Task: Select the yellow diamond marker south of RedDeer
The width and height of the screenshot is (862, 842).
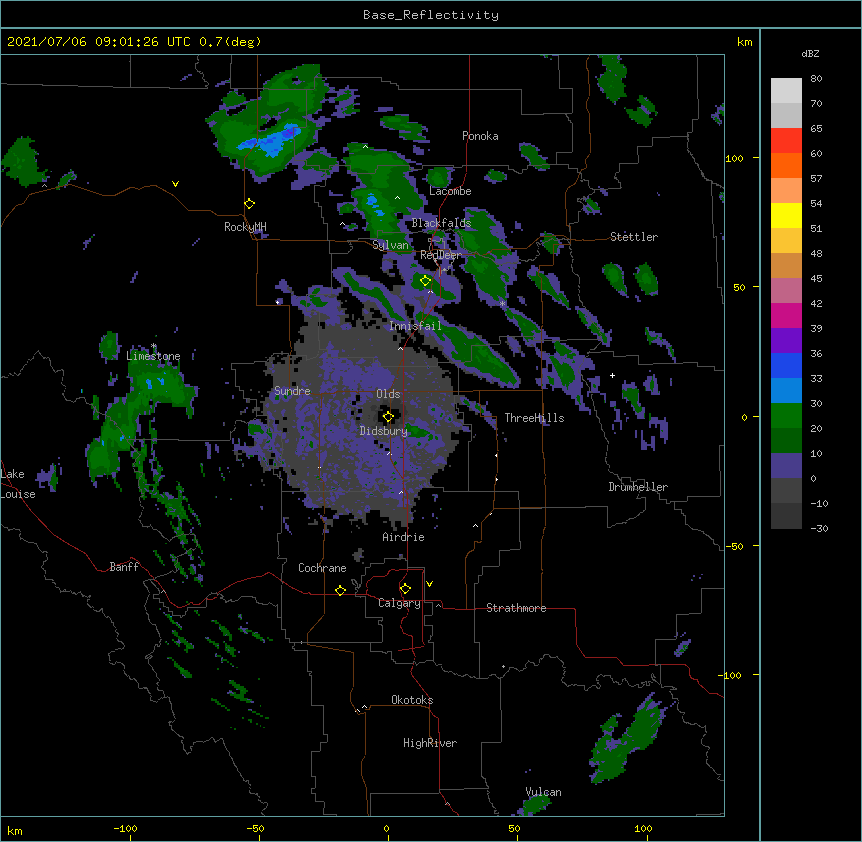Action: [425, 281]
